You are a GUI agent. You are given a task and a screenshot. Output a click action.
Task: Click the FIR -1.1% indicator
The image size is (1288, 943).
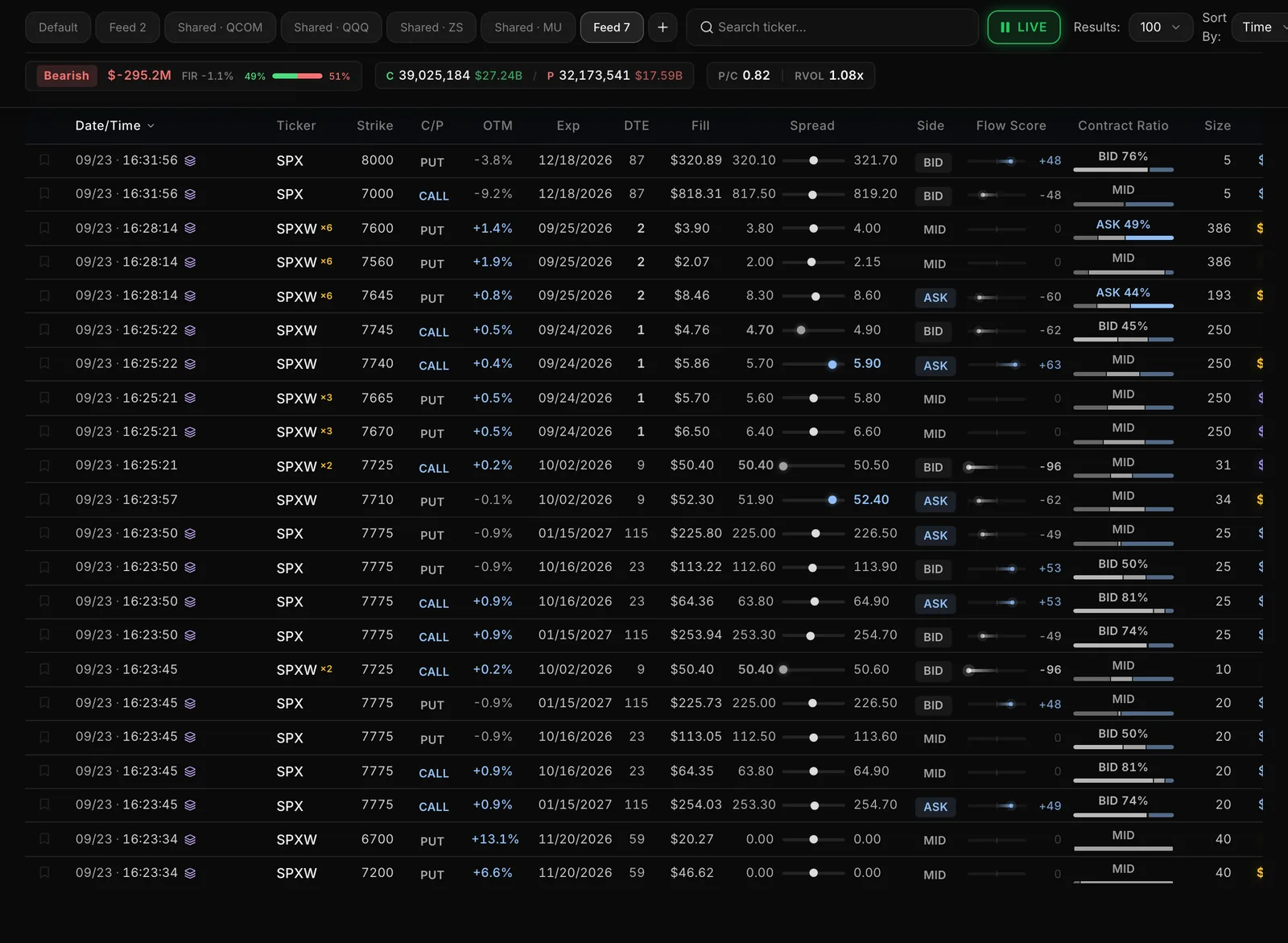[208, 76]
